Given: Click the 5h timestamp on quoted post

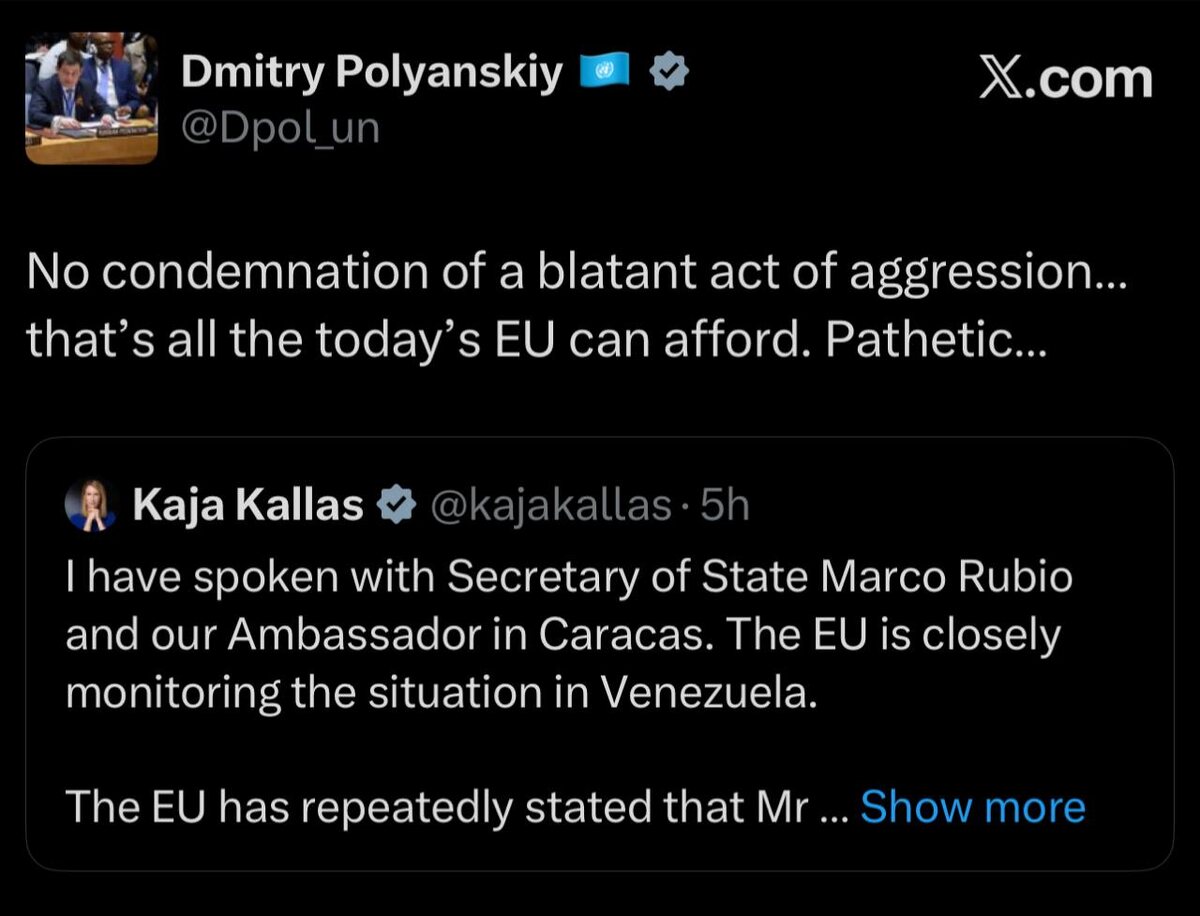Looking at the screenshot, I should point(725,507).
